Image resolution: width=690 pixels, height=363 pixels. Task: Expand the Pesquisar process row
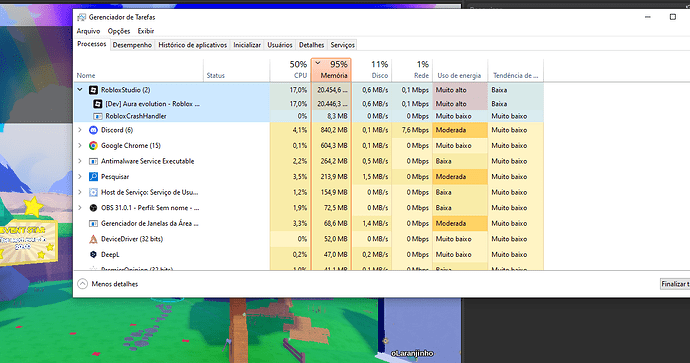coord(80,176)
